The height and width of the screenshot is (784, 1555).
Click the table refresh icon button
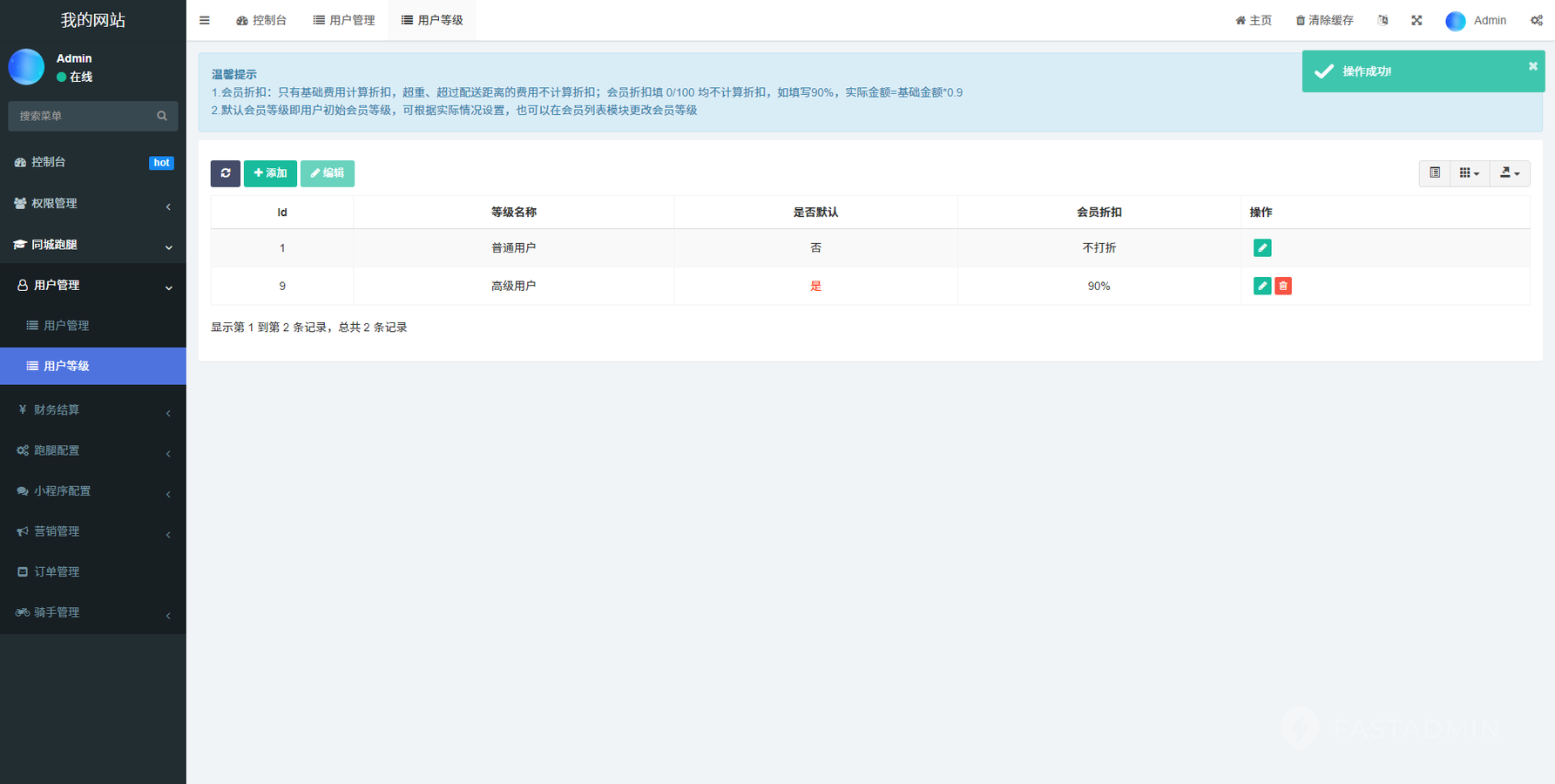225,173
